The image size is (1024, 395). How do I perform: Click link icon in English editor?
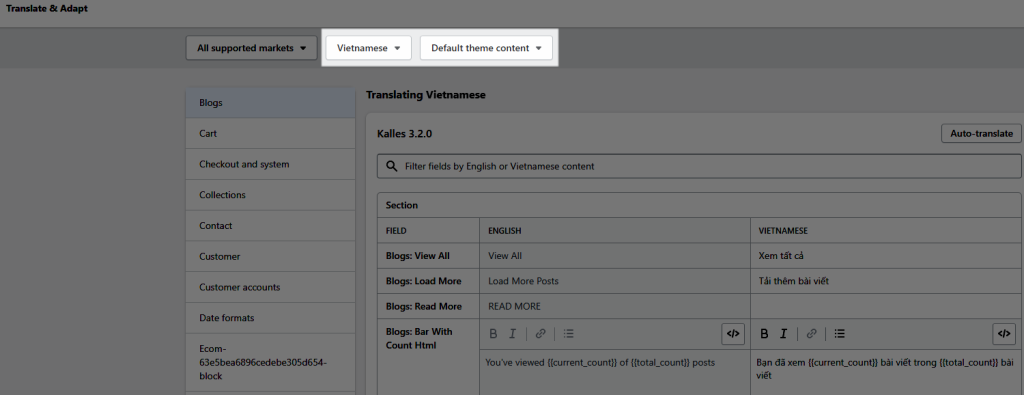pos(540,334)
